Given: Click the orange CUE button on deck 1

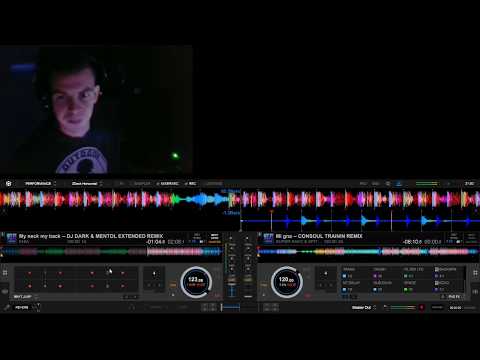Looking at the screenshot, I should (173, 285).
